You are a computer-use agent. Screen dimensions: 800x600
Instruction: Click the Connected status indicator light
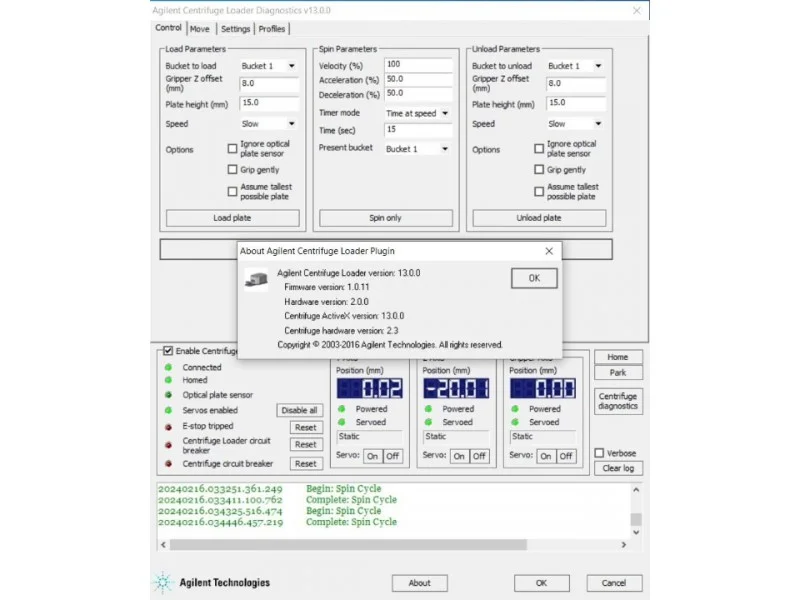168,367
